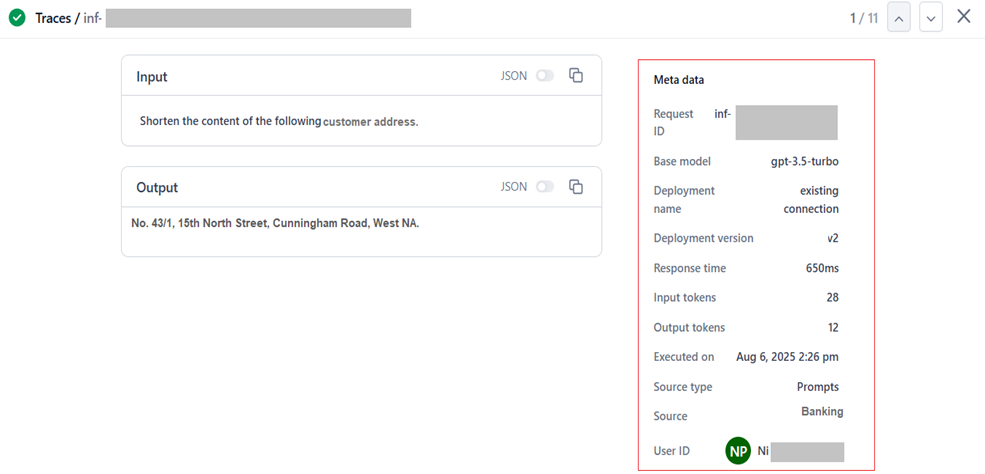Click the gpt-3.5-turbo base model value
The image size is (985, 474).
click(x=804, y=161)
